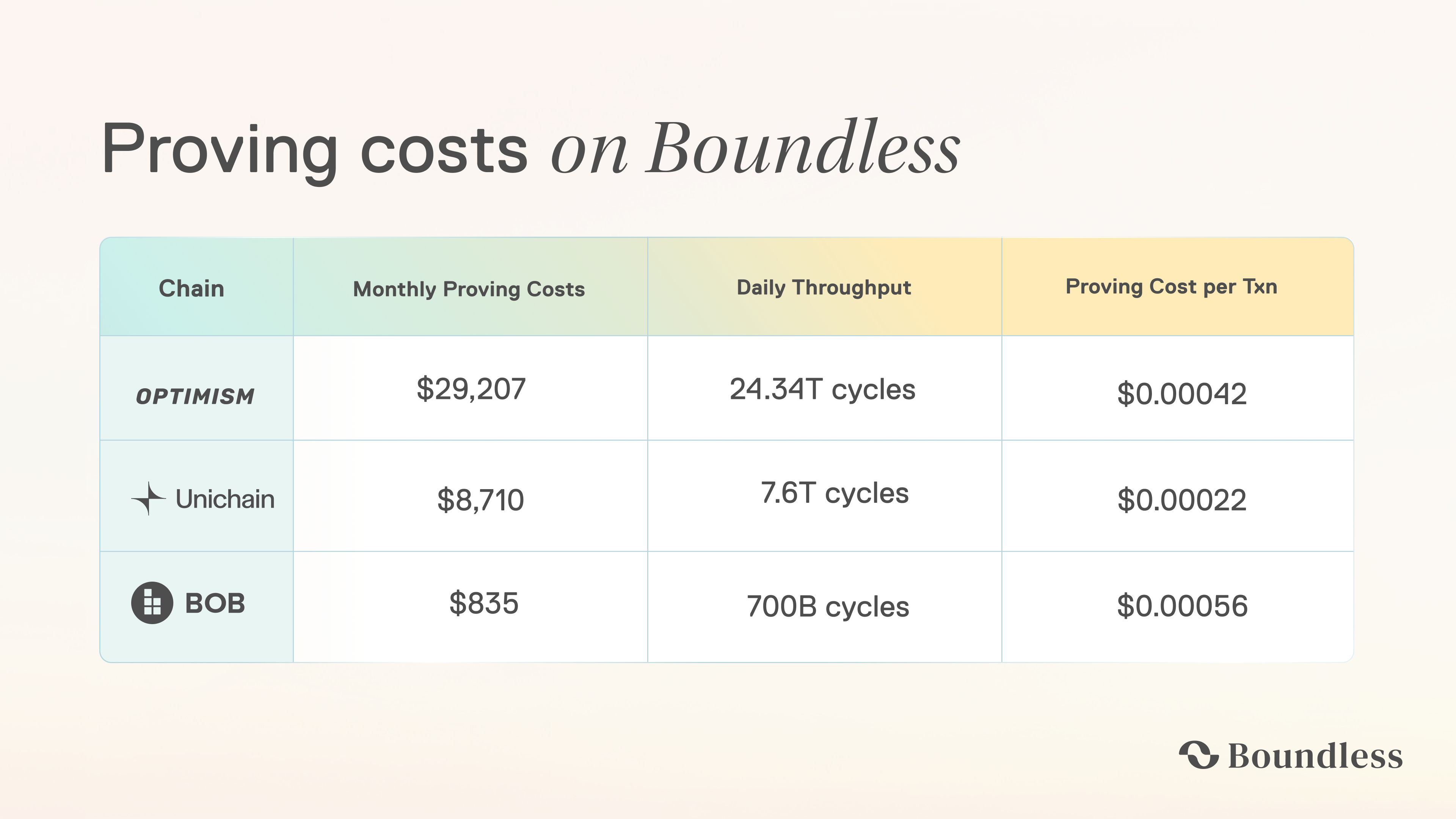This screenshot has width=1456, height=819.
Task: Select the Proving Cost per Txn header
Action: 1171,287
